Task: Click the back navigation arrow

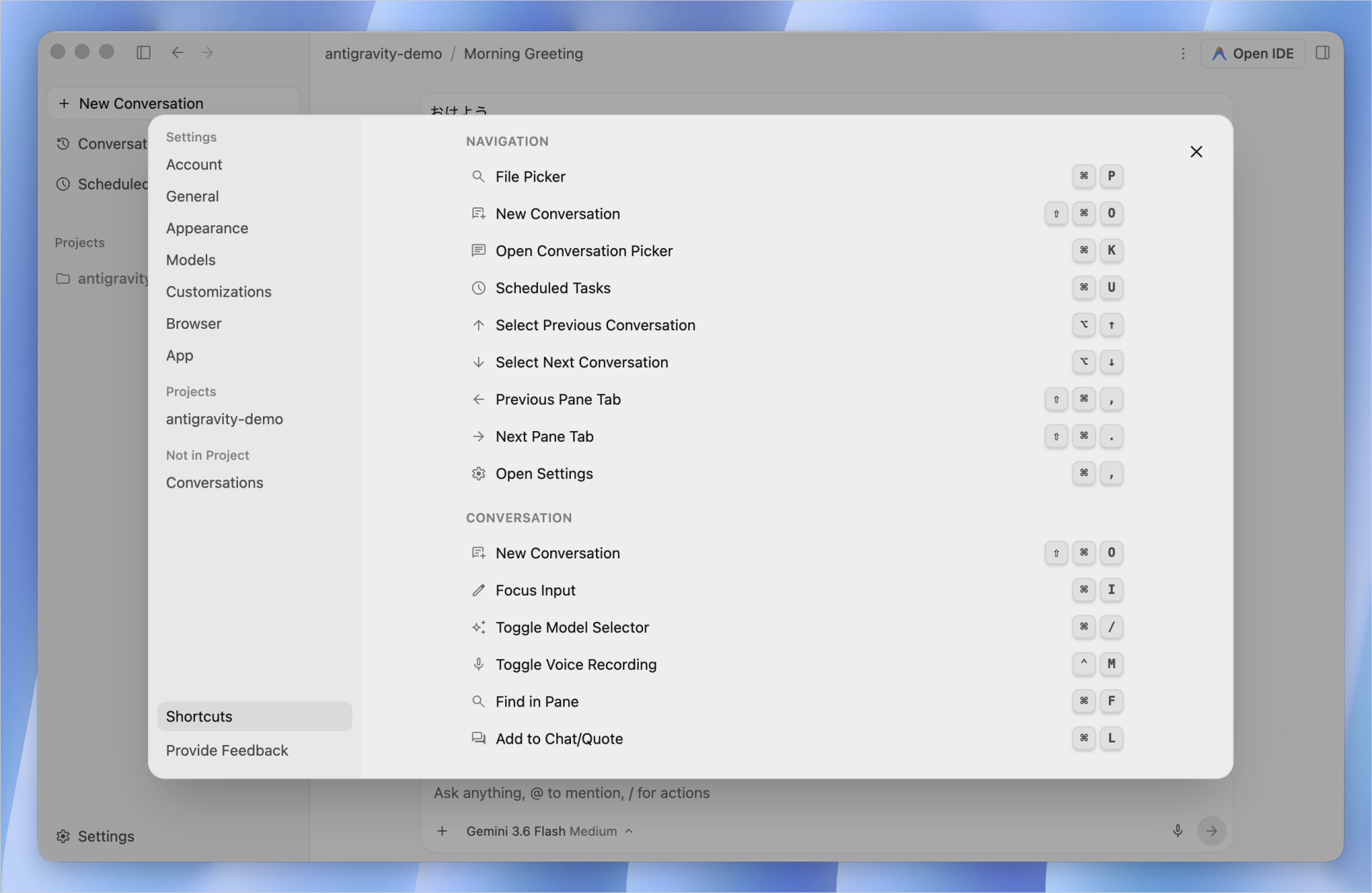Action: click(177, 53)
